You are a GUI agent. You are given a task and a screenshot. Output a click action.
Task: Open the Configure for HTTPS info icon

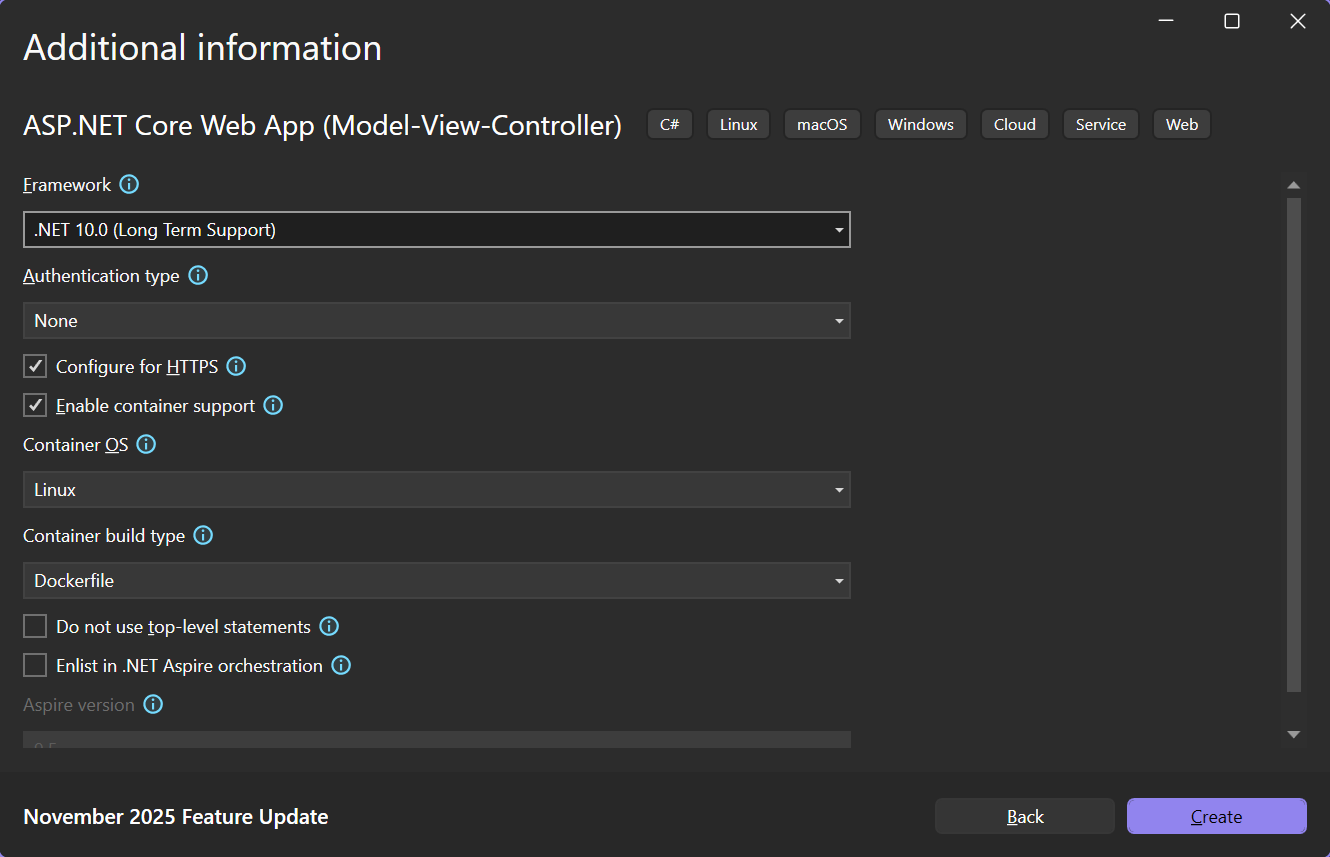click(236, 366)
